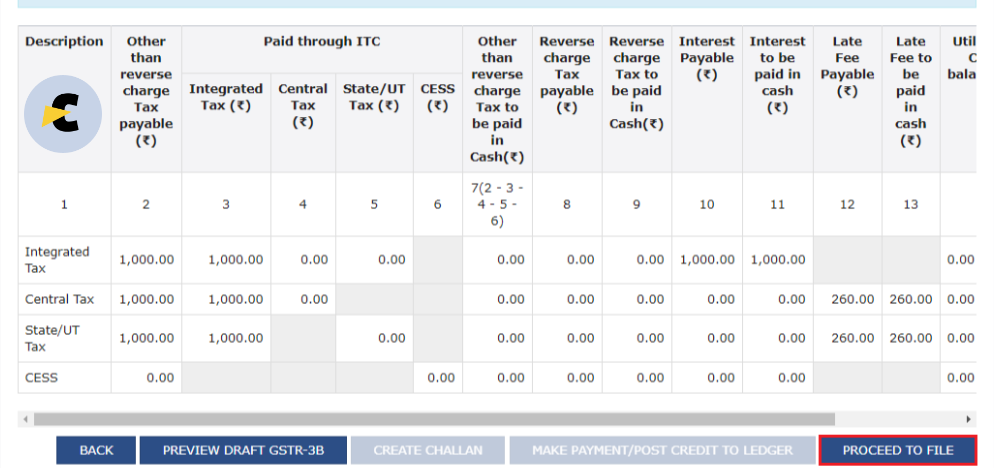The height and width of the screenshot is (468, 994).
Task: Select State/UT Tax late fee in cash cell
Action: coord(911,339)
